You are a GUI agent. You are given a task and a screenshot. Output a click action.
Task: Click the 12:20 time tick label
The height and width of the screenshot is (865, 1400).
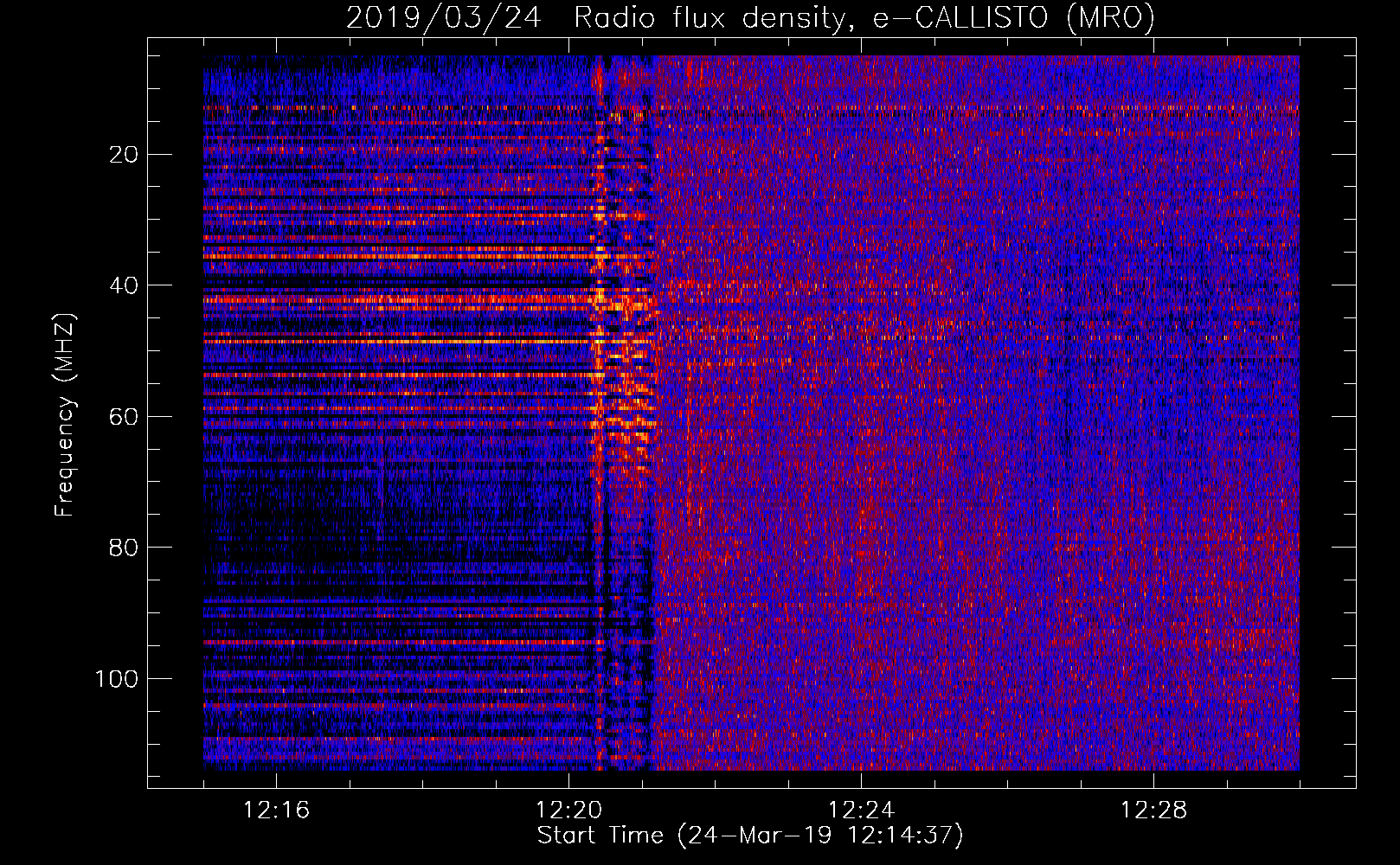coord(568,811)
